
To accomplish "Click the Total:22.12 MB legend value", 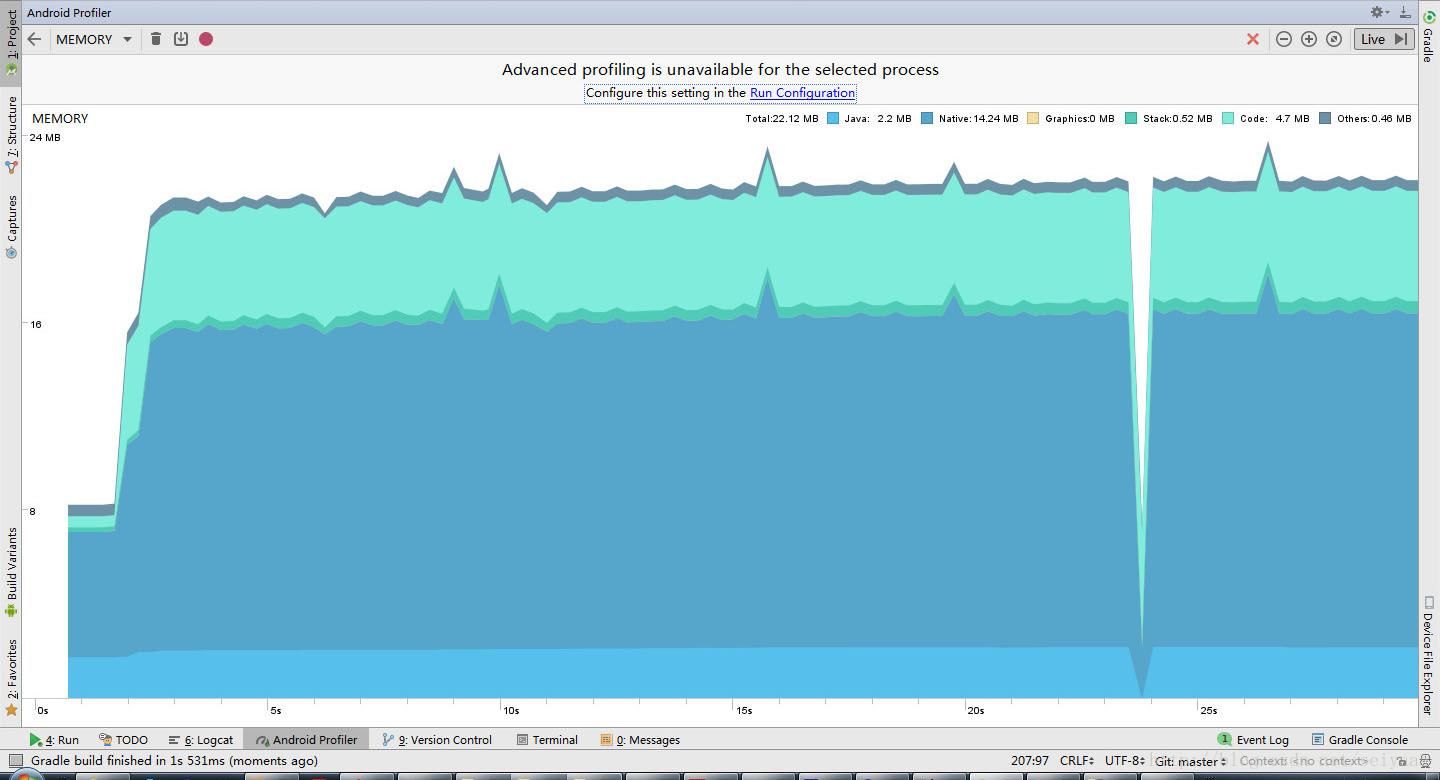I will click(x=782, y=118).
